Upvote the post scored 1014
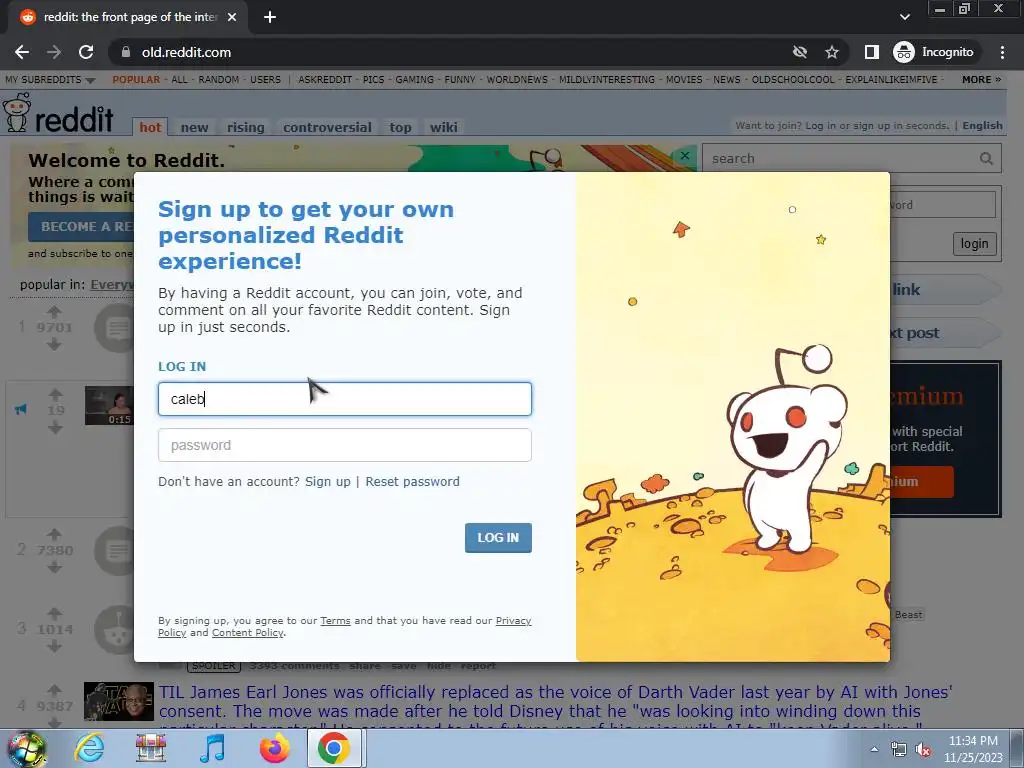The image size is (1024, 768). (x=54, y=613)
